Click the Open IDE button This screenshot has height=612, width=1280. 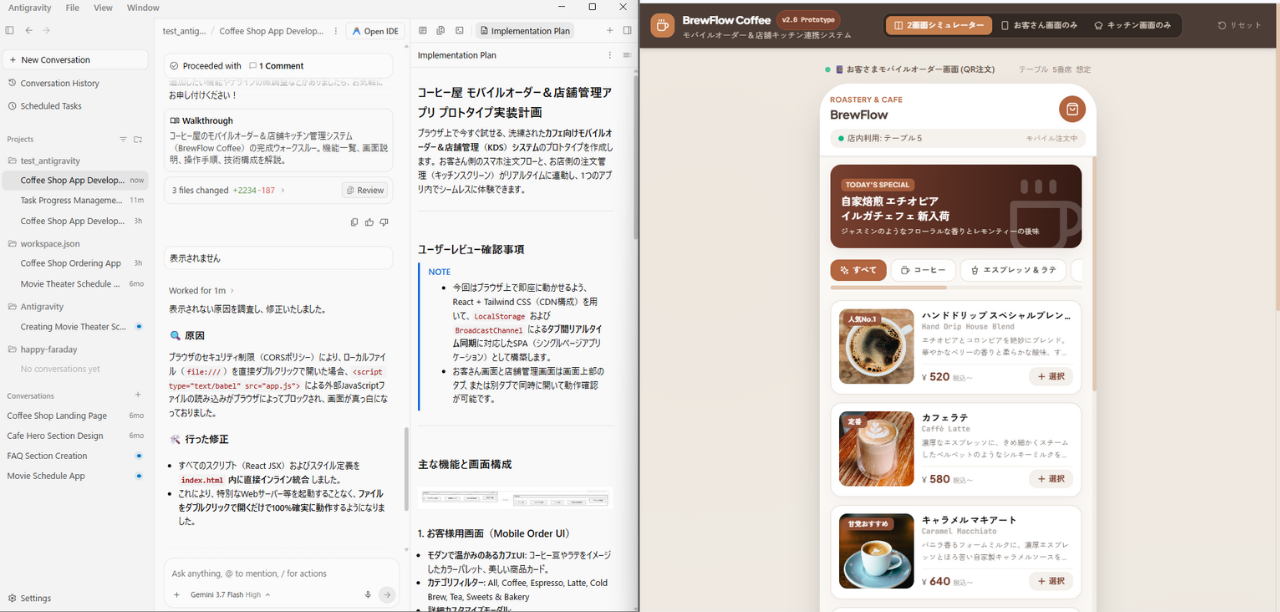click(374, 31)
